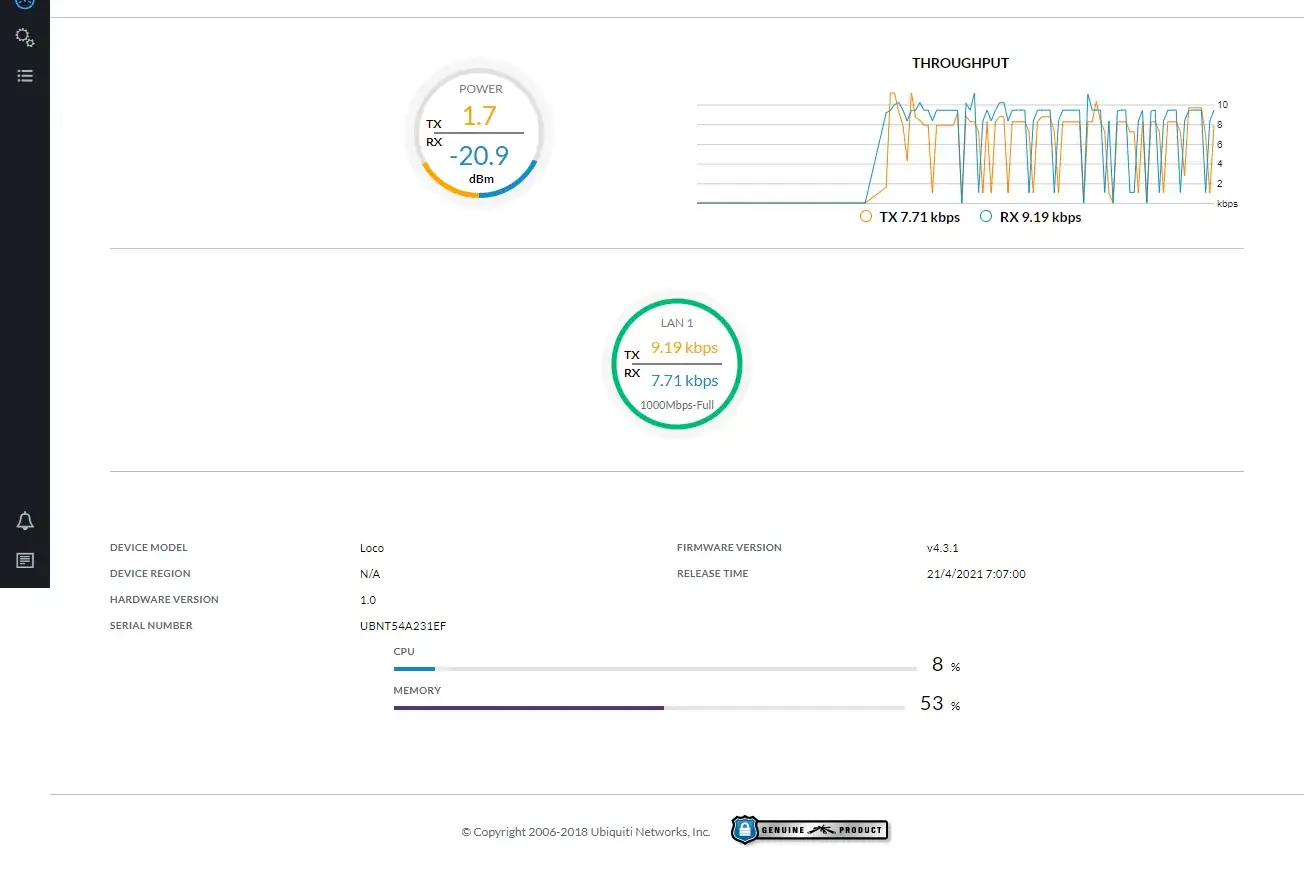The width and height of the screenshot is (1304, 869).
Task: Select the device region value N/A
Action: (370, 574)
